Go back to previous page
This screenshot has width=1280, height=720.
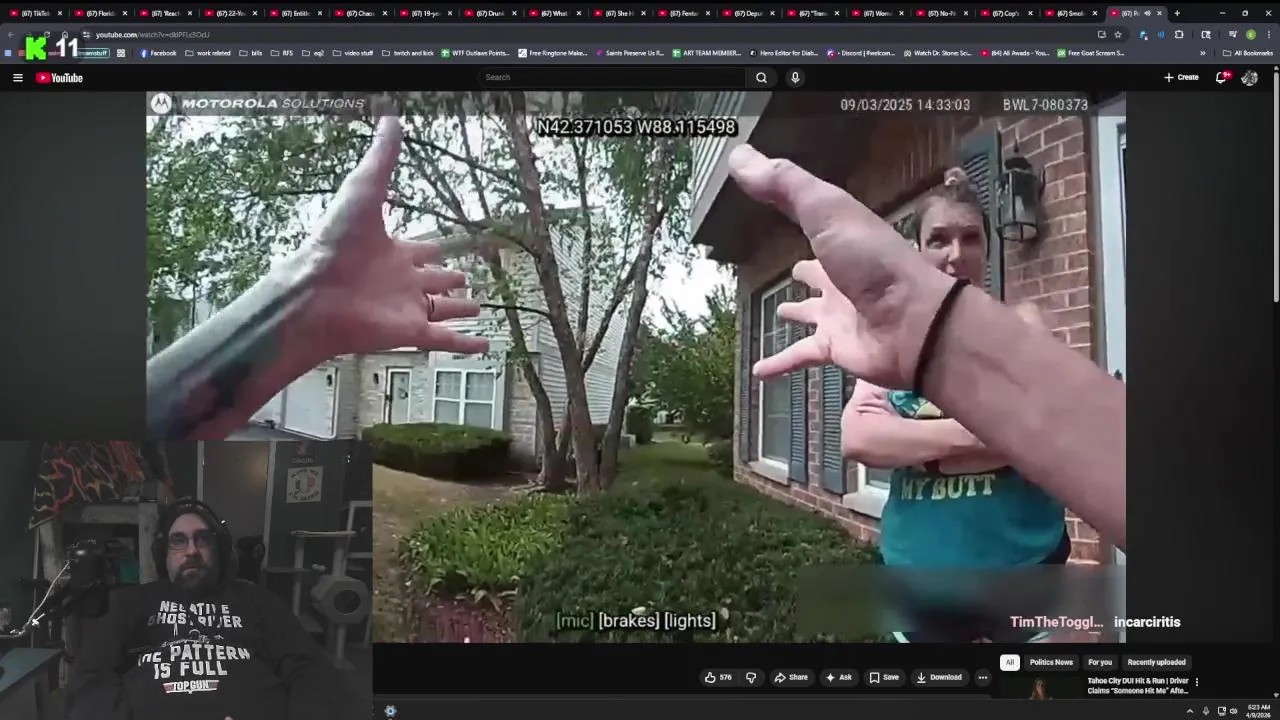click(x=11, y=34)
